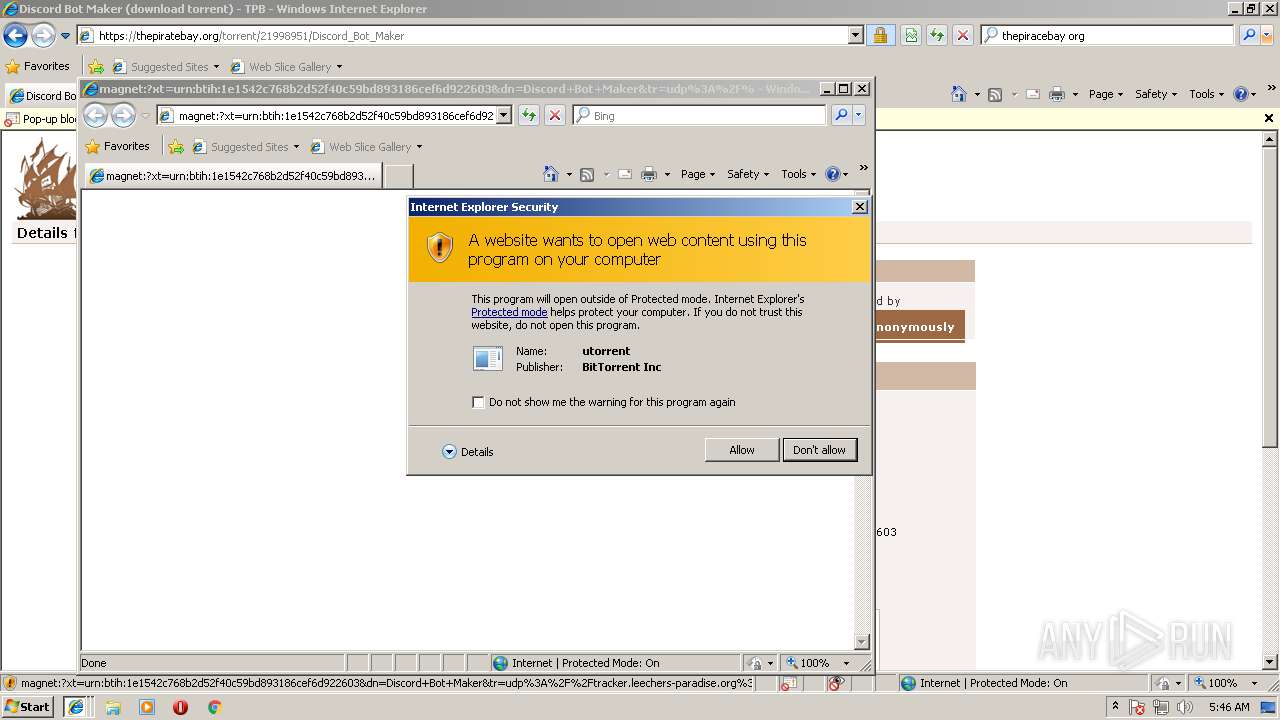Click Read Mail icon in main window

1033,94
